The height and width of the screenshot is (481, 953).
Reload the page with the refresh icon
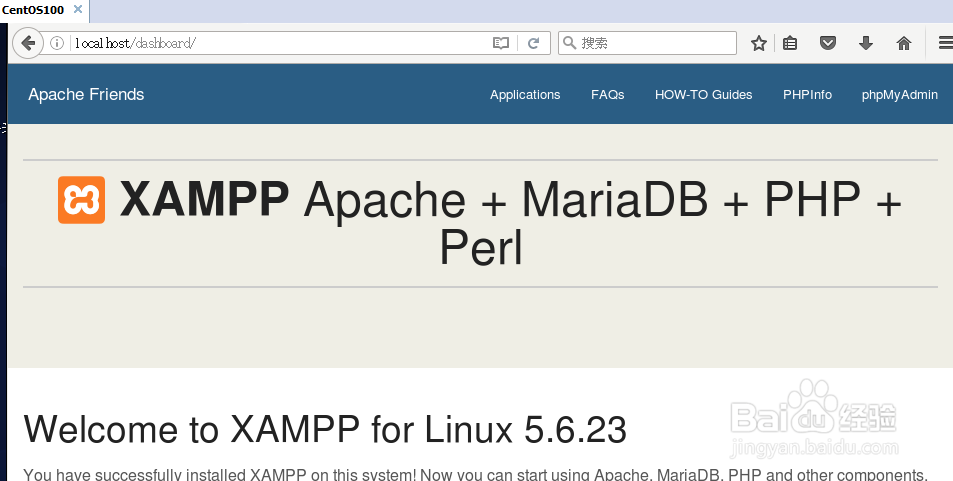pos(534,43)
